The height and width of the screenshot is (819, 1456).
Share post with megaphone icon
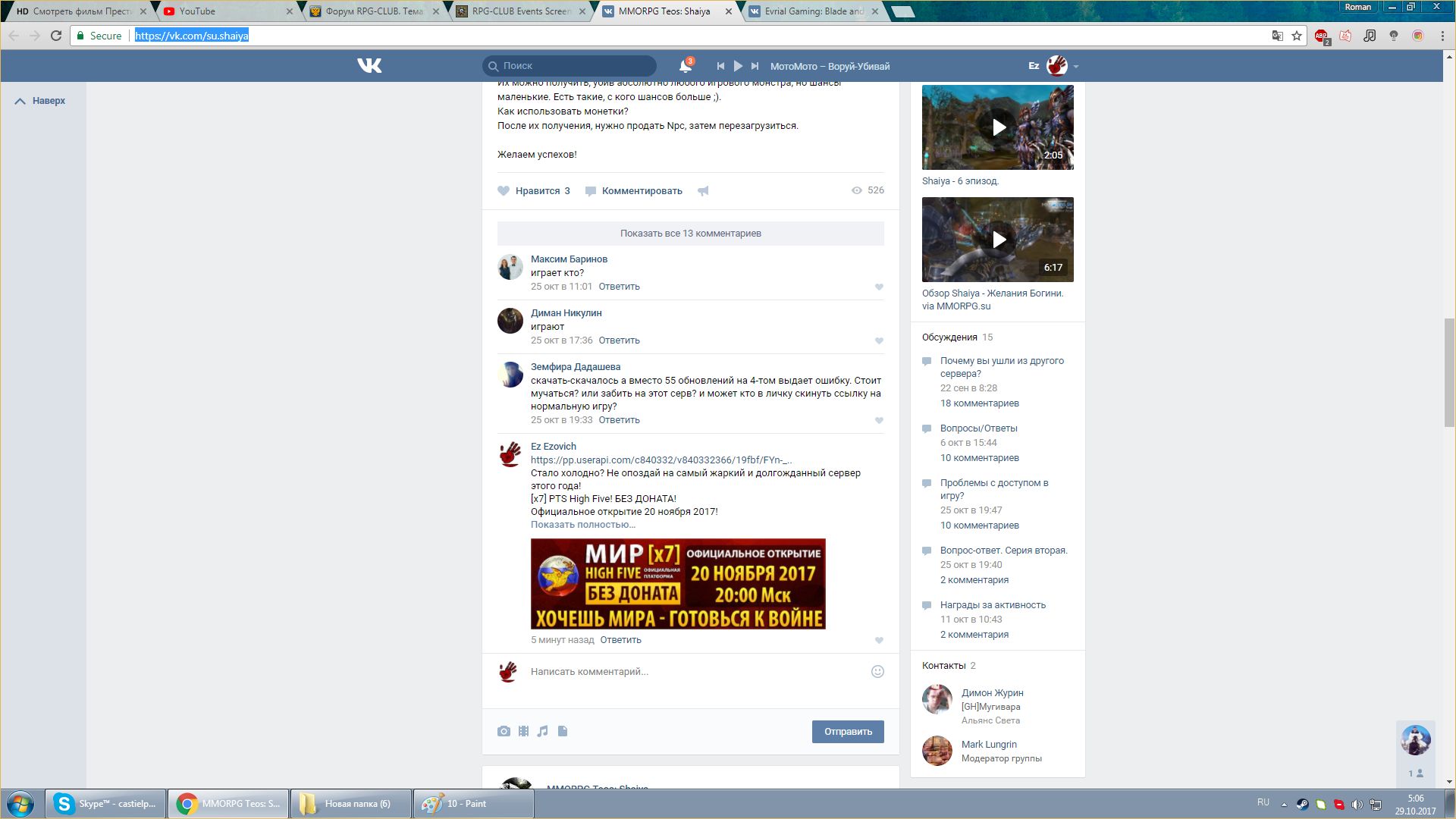(x=703, y=191)
